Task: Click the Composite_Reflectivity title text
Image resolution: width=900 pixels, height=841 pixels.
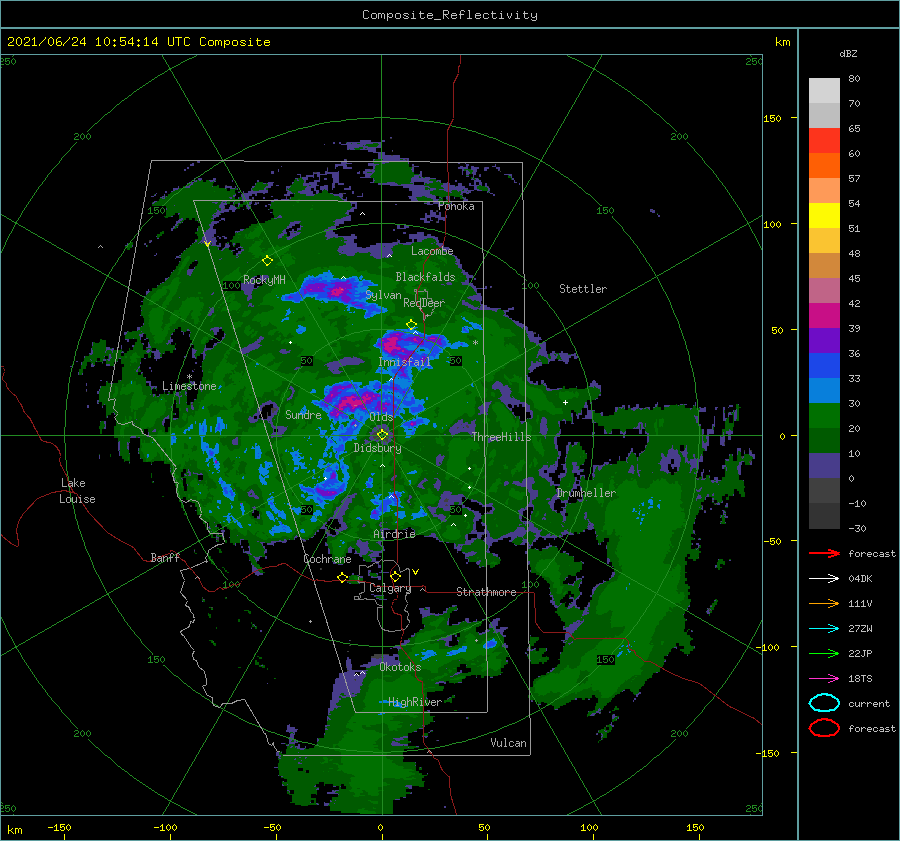Action: click(450, 15)
